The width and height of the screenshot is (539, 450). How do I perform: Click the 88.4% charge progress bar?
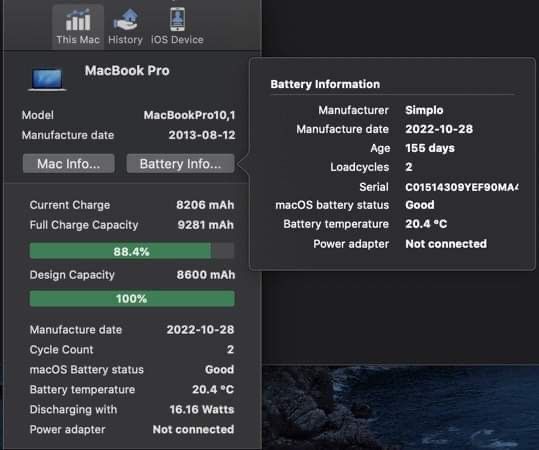pos(132,251)
